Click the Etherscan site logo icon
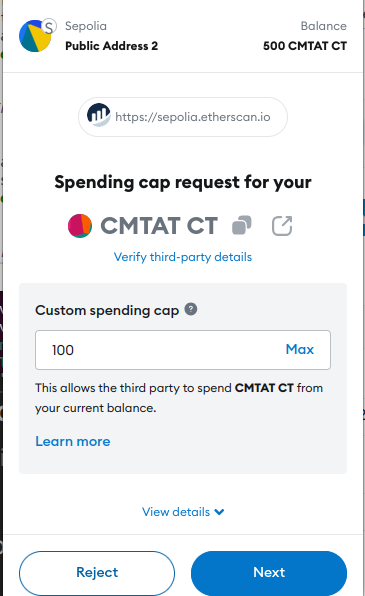The width and height of the screenshot is (365, 596). coord(98,115)
